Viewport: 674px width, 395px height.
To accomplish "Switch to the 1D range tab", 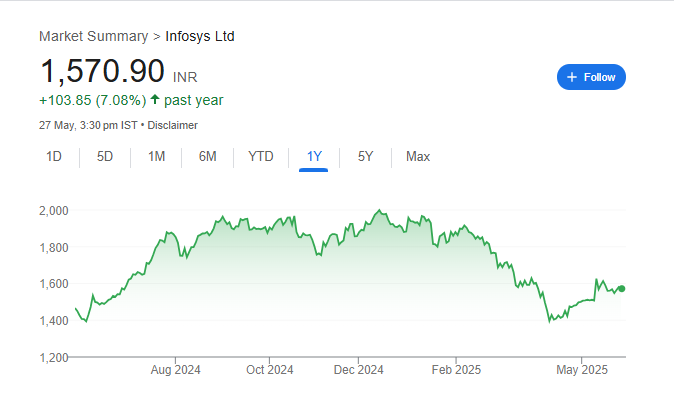I will [x=54, y=156].
